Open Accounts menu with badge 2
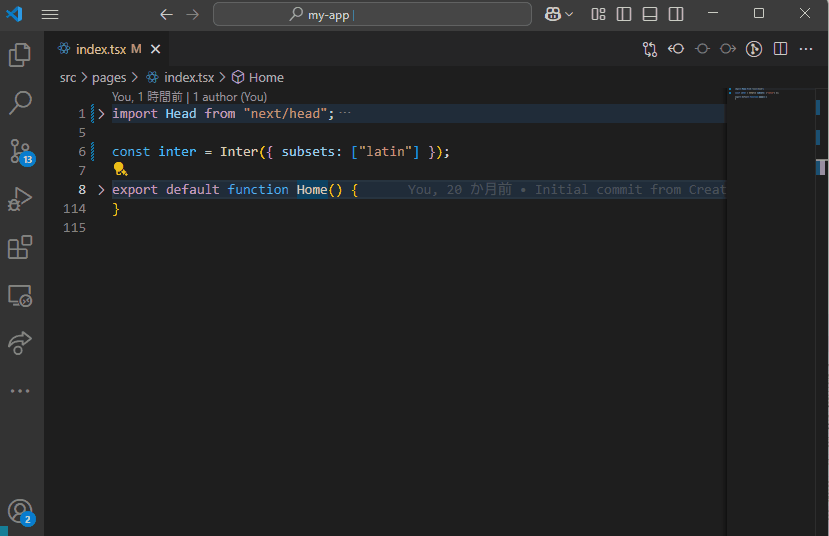Viewport: 829px width, 536px height. click(x=21, y=513)
